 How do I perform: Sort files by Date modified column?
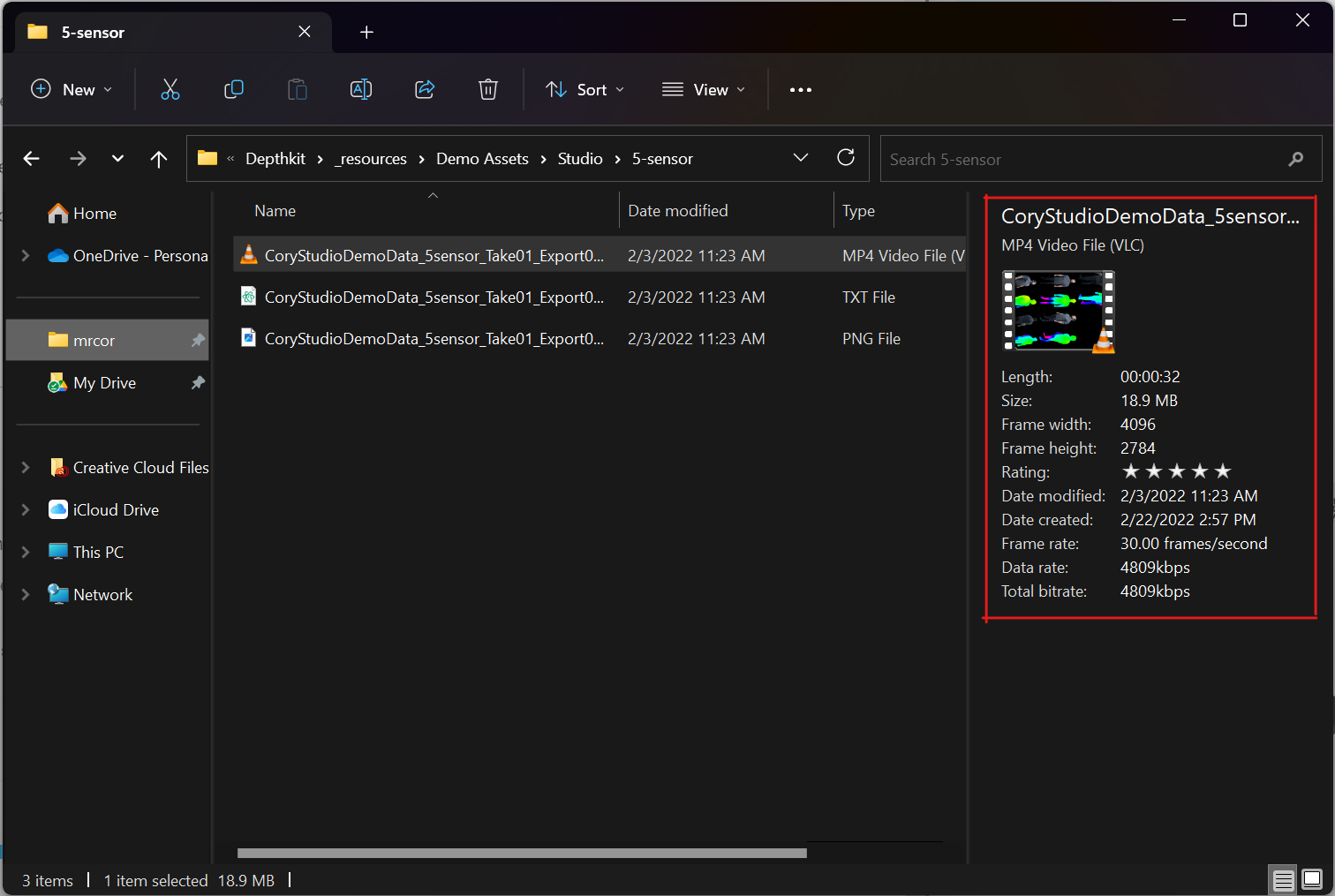coord(678,211)
